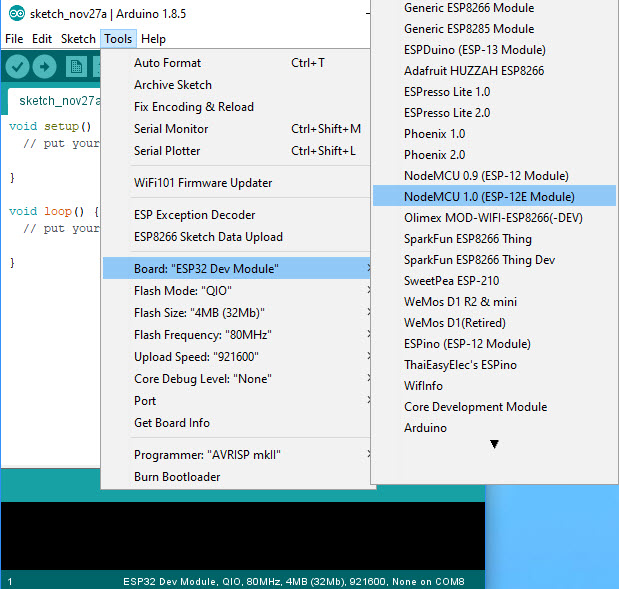The image size is (619, 589).
Task: Launch WiFi101 Firmware Updater
Action: point(236,183)
